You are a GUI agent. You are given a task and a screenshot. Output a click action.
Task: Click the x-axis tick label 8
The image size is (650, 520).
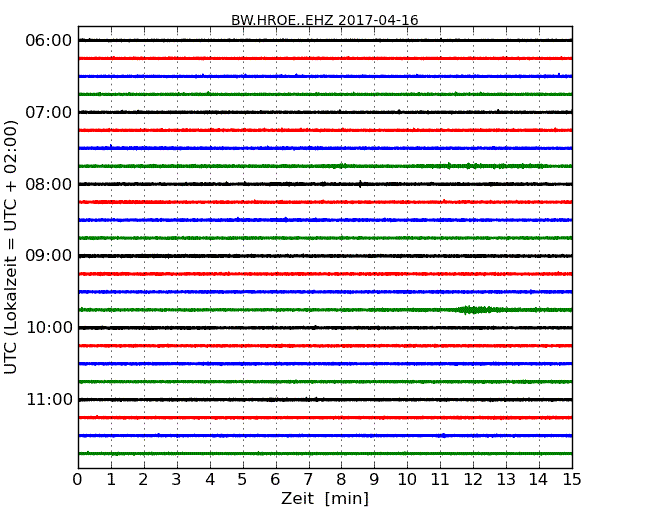click(x=341, y=480)
